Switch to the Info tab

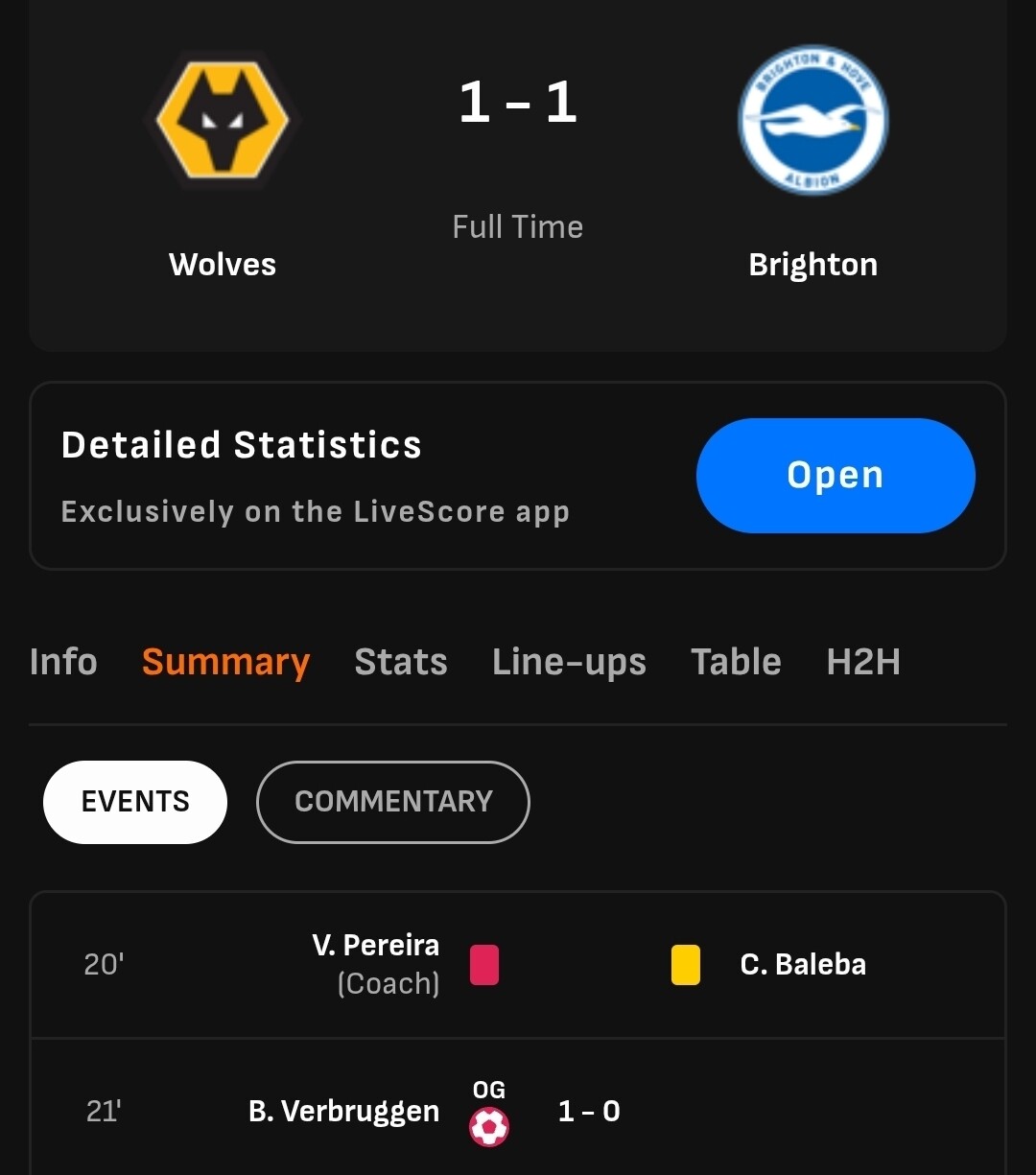[x=63, y=662]
